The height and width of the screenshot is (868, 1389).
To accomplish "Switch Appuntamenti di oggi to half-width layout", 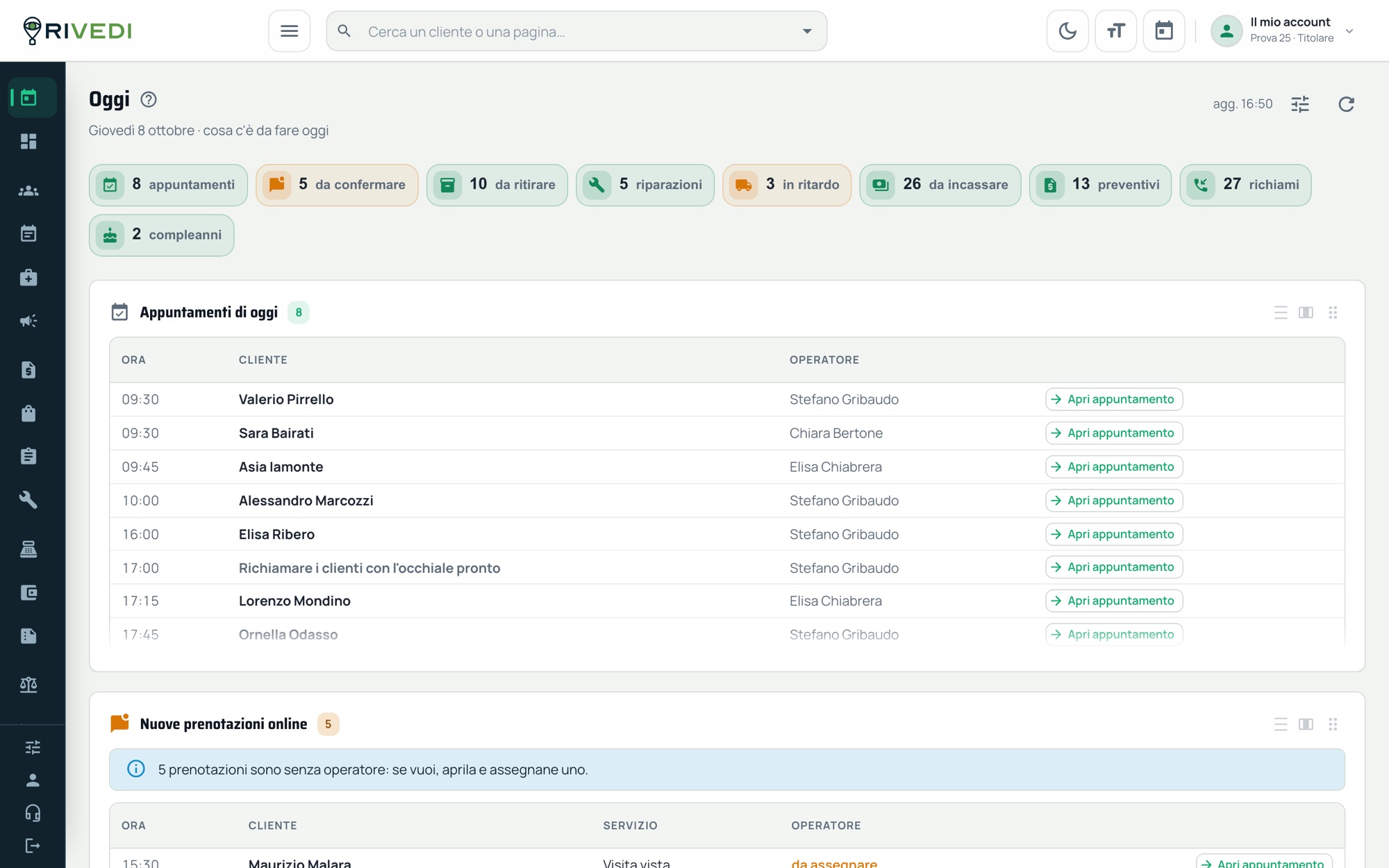I will (x=1306, y=312).
